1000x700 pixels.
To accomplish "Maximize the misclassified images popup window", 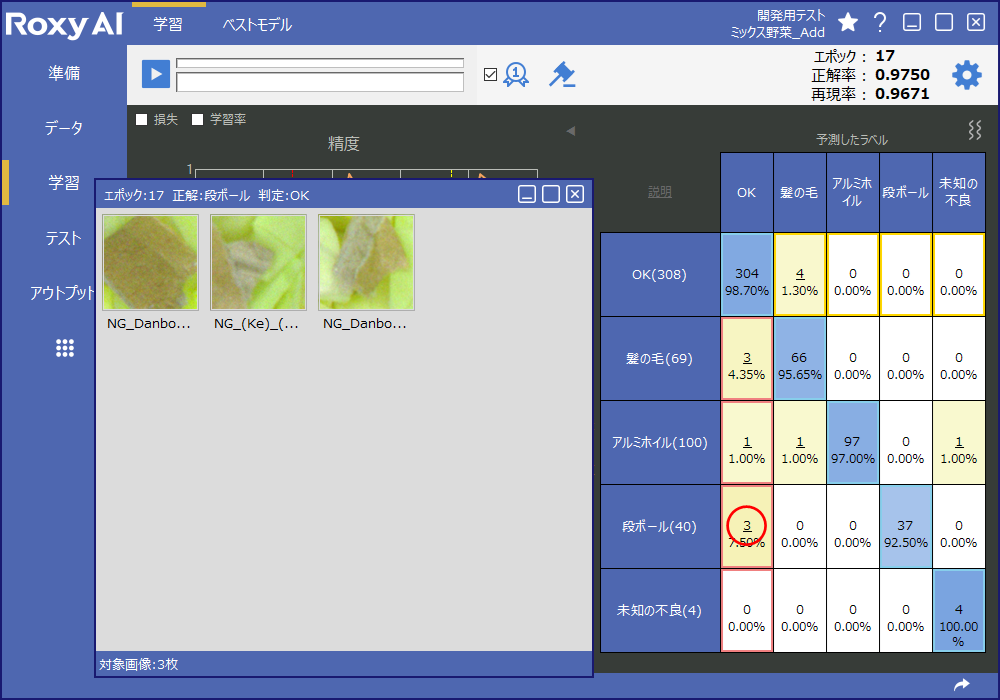I will pyautogui.click(x=551, y=194).
